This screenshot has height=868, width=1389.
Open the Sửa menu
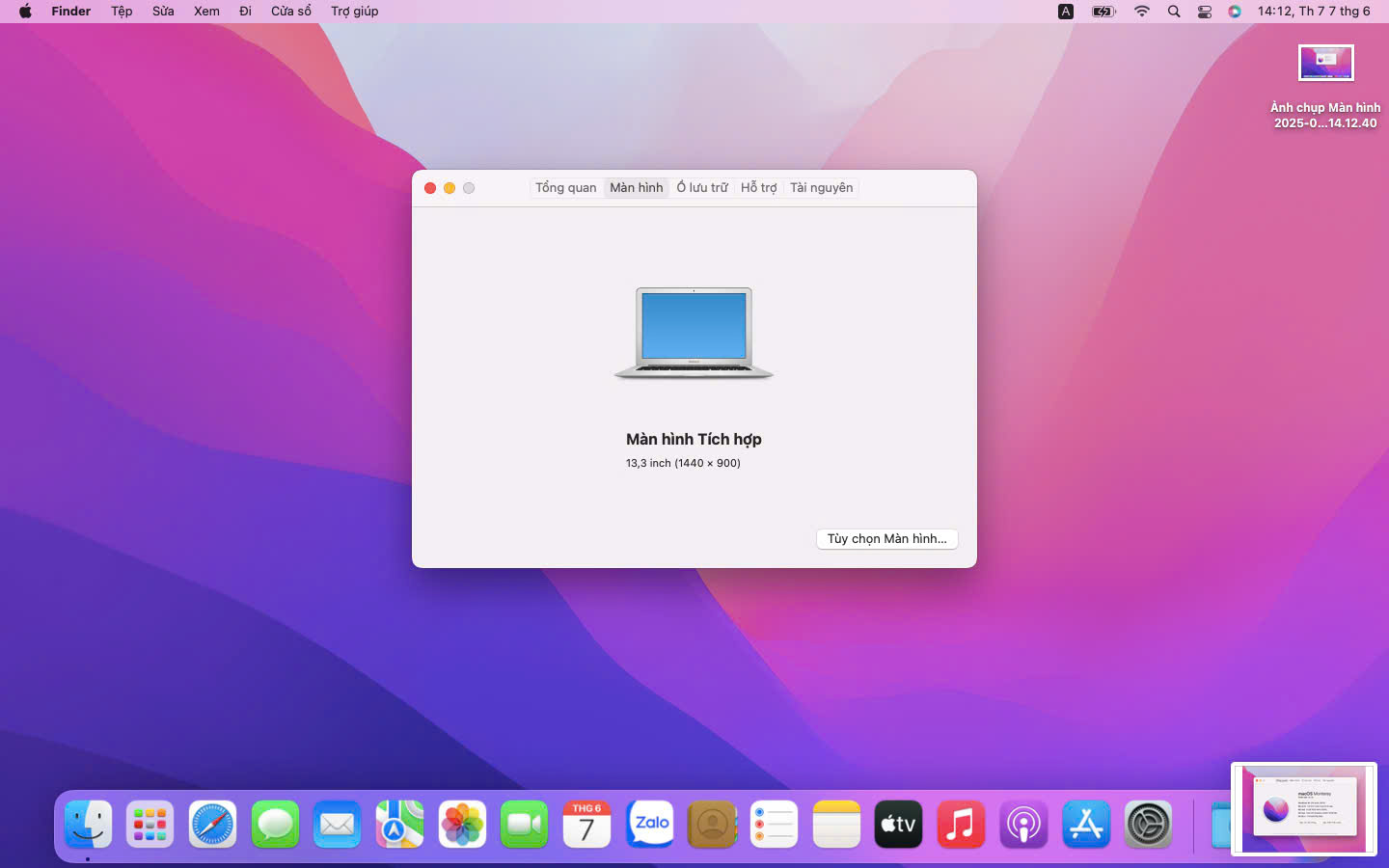point(163,12)
